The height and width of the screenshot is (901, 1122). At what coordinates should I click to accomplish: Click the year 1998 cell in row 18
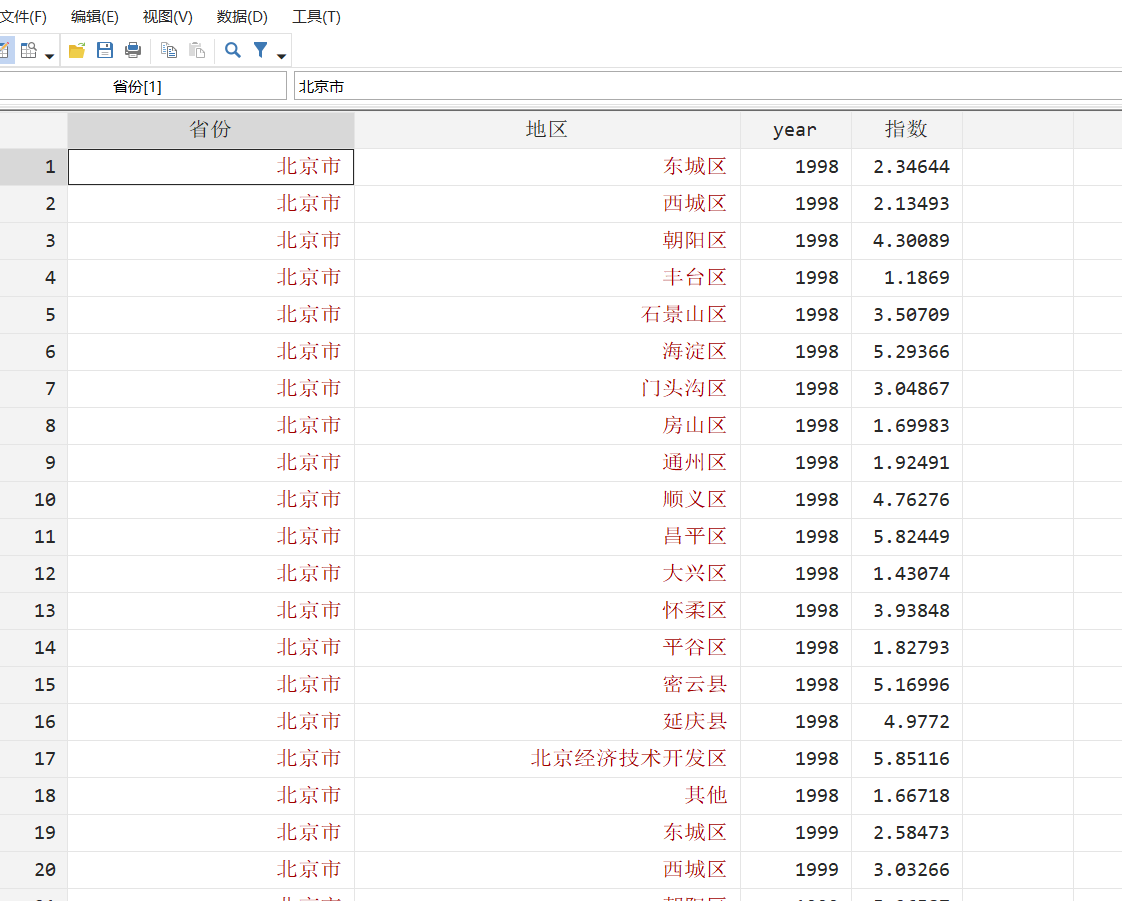(x=796, y=796)
